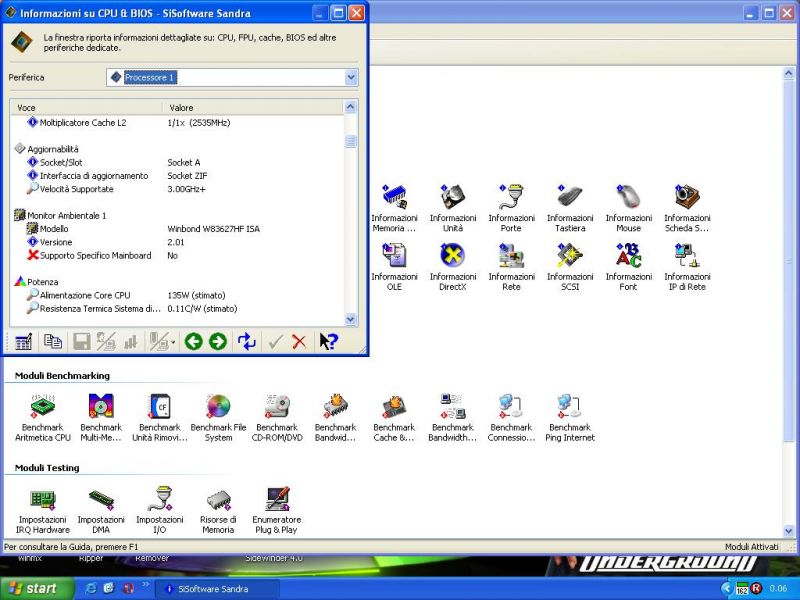Select the Potenza group row
Screen dimensions: 800x600
pyautogui.click(x=177, y=282)
